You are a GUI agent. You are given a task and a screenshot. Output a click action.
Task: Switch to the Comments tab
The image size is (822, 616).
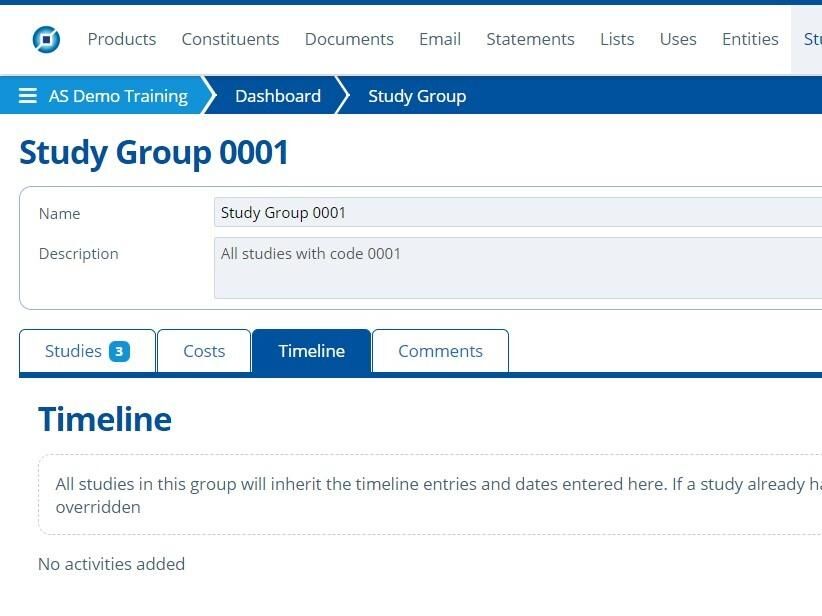(x=440, y=351)
